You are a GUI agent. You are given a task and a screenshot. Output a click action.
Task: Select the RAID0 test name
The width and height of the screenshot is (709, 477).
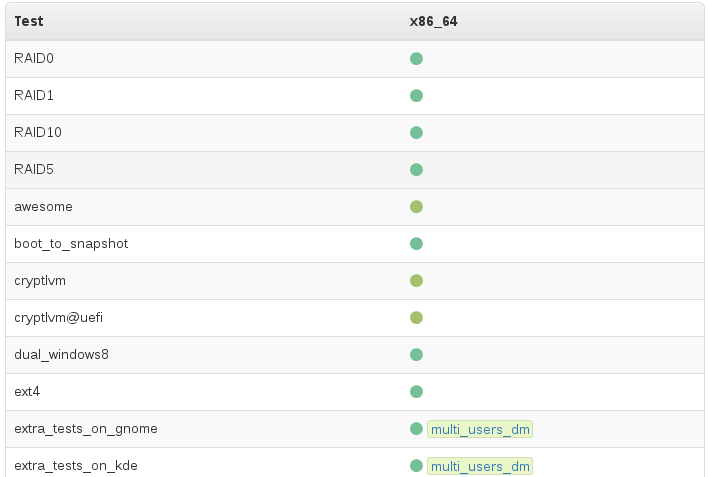34,58
